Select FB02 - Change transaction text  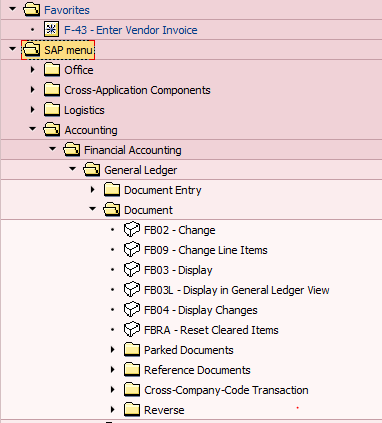pyautogui.click(x=180, y=230)
